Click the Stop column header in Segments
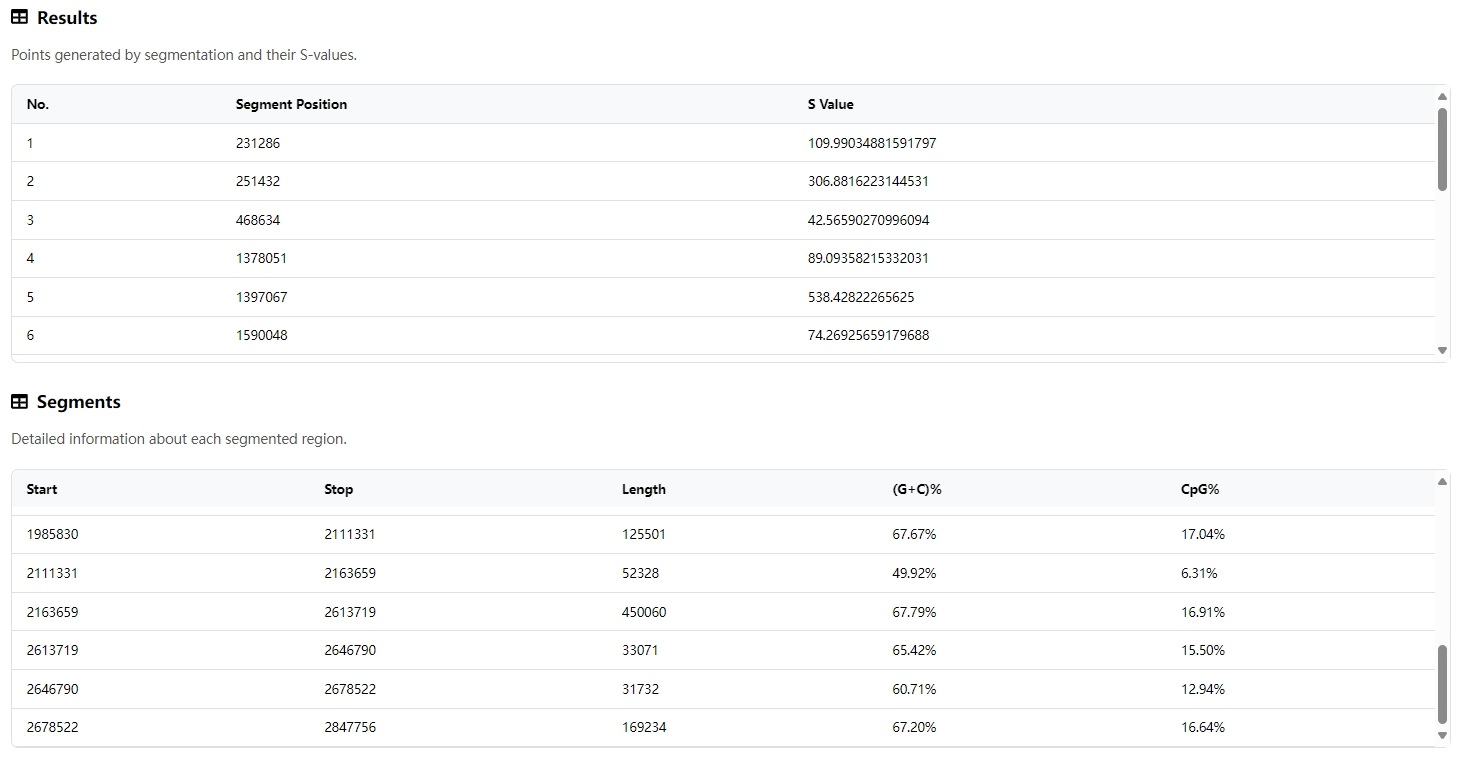This screenshot has height=757, width=1460. (x=339, y=489)
